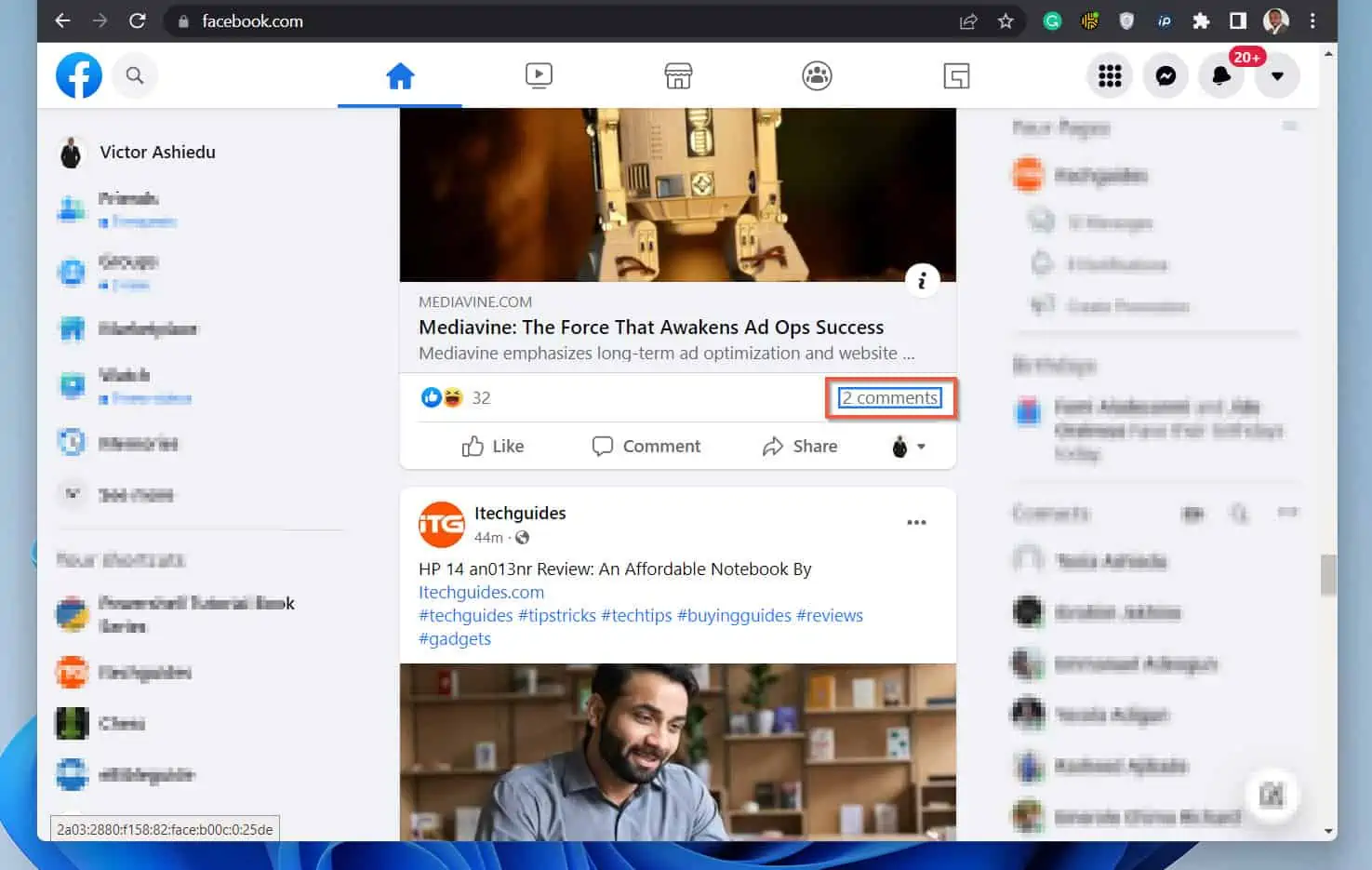The width and height of the screenshot is (1372, 870).
Task: Open Chrome three-dot menu
Action: [1312, 20]
